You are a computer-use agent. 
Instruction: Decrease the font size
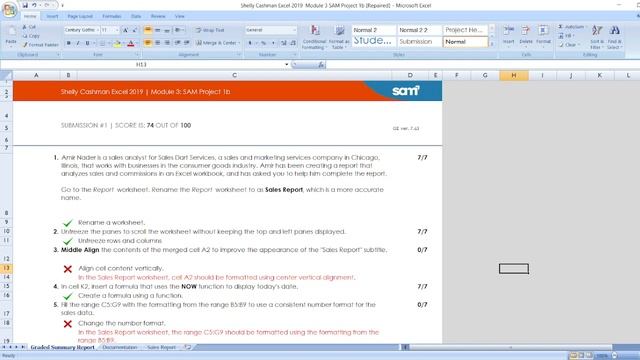tap(134, 30)
